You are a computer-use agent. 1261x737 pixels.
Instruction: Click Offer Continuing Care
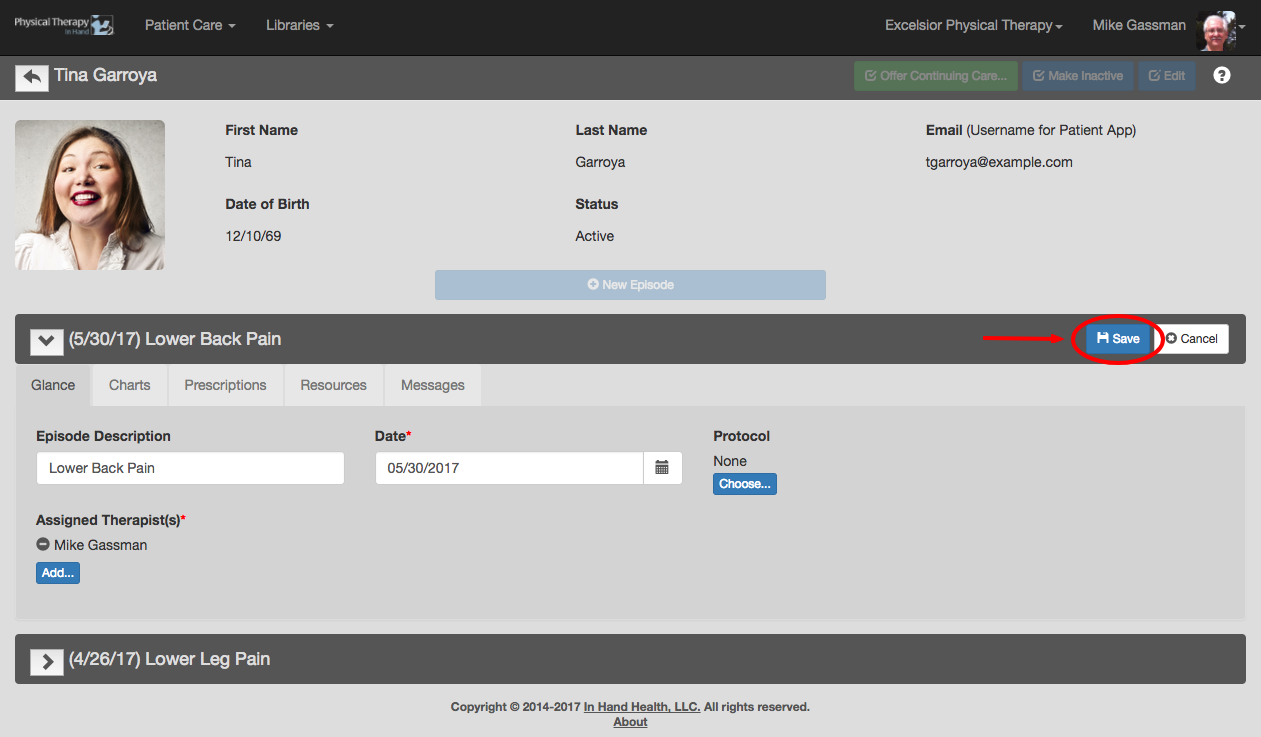pos(935,75)
